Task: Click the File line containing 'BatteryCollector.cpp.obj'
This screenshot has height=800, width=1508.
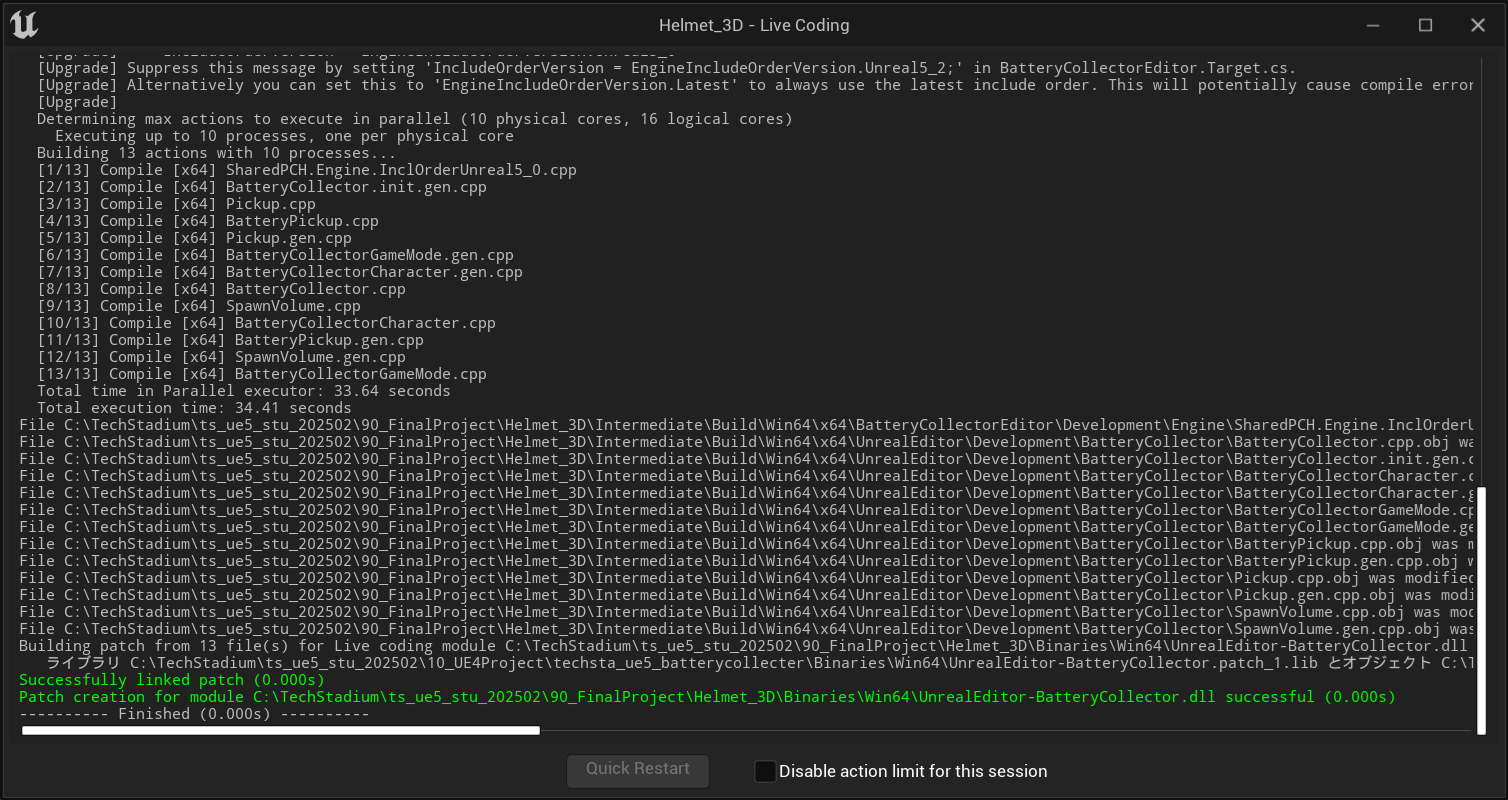Action: [x=746, y=442]
